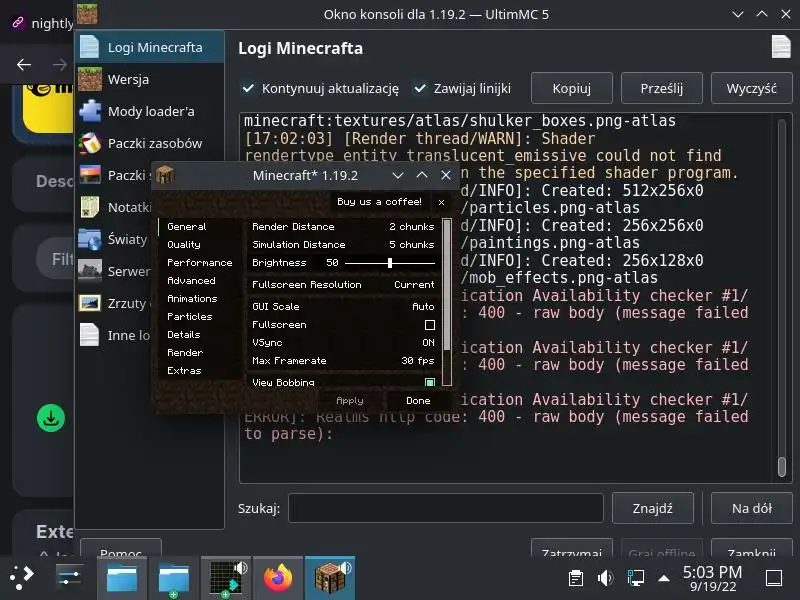Change the Max Framerate 30 fps option
This screenshot has height=600, width=800.
tap(343, 361)
